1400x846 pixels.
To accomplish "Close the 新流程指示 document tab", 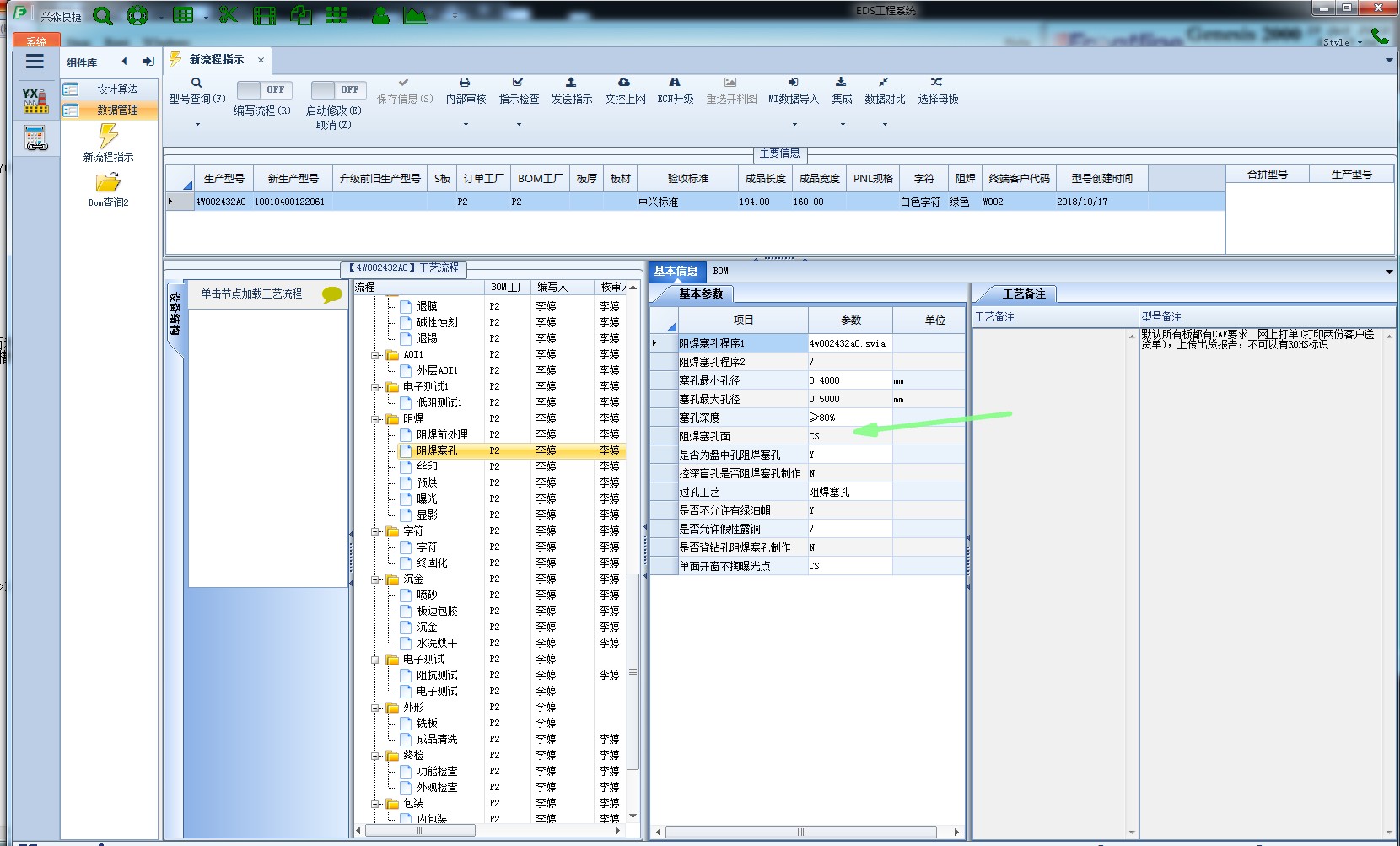I will point(261,60).
